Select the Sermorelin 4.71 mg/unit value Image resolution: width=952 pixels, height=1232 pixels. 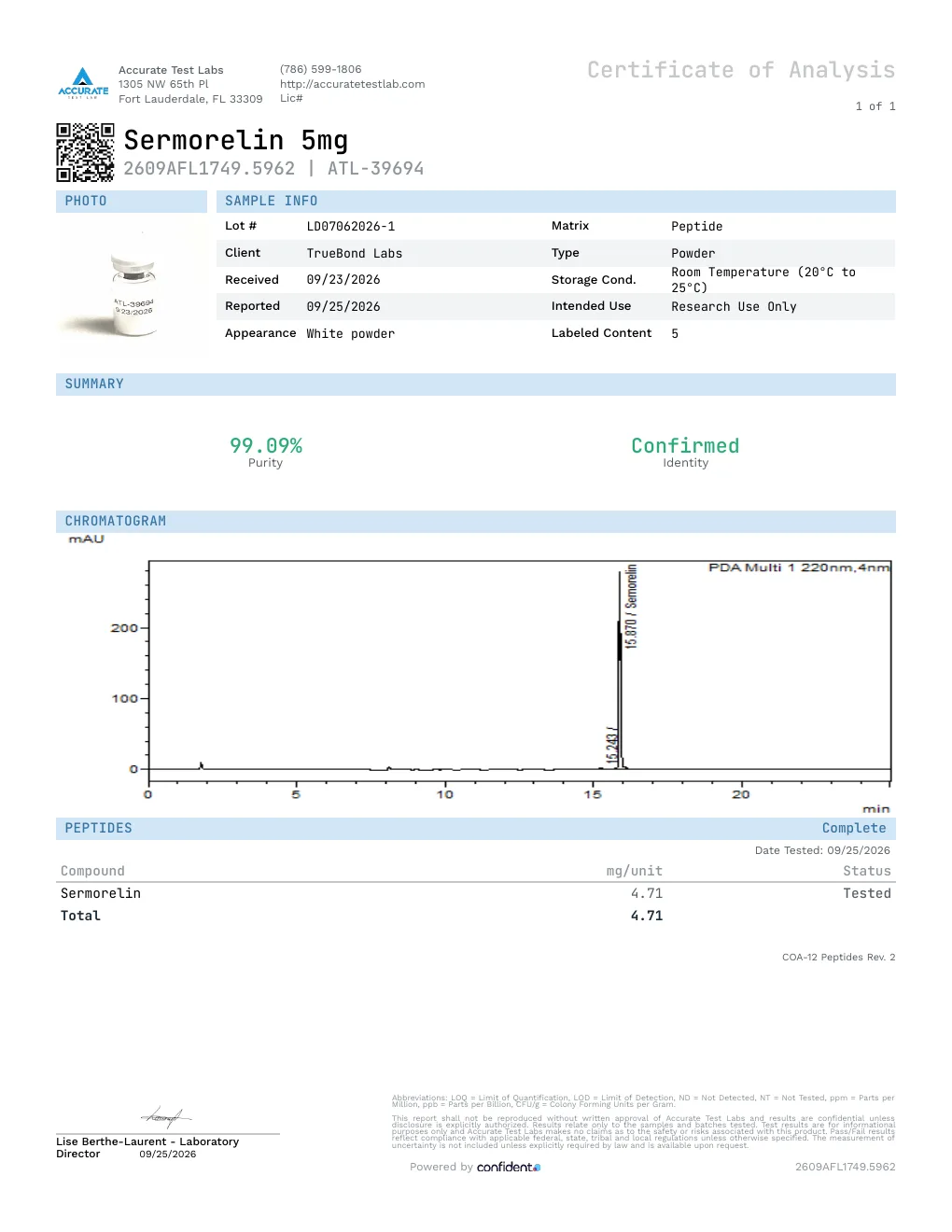pyautogui.click(x=647, y=894)
